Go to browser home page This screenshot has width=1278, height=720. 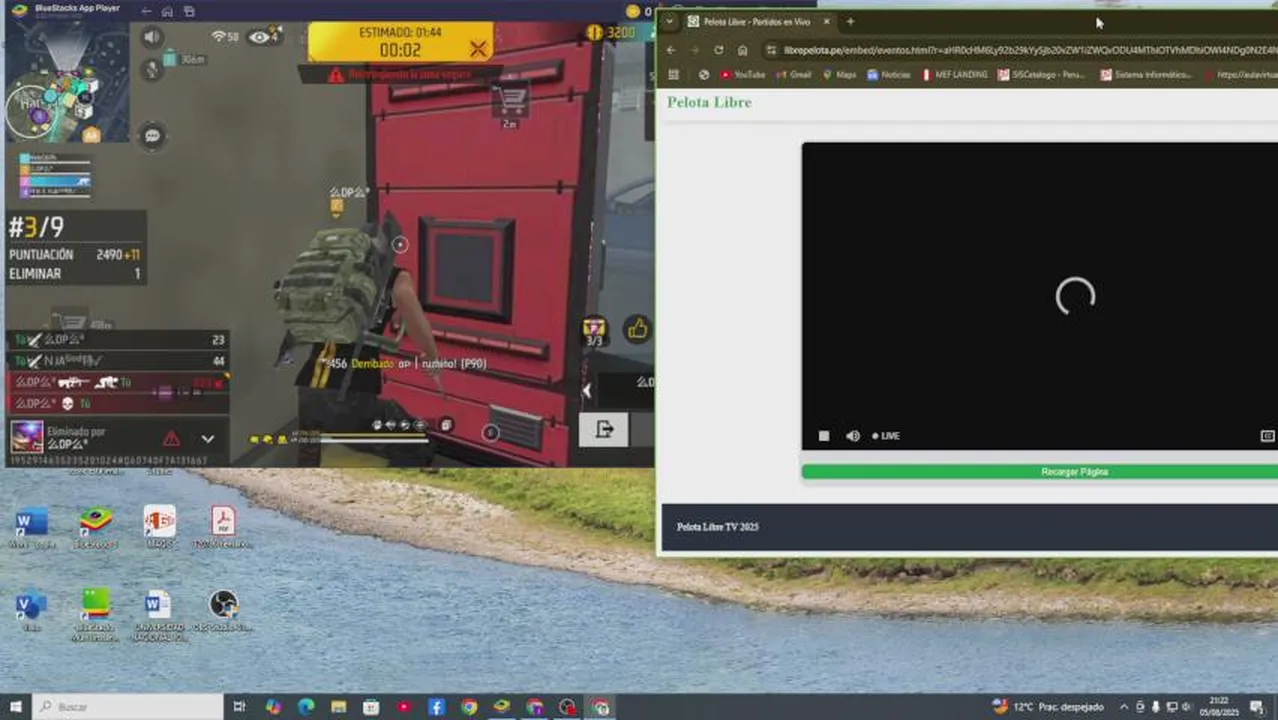click(x=742, y=50)
